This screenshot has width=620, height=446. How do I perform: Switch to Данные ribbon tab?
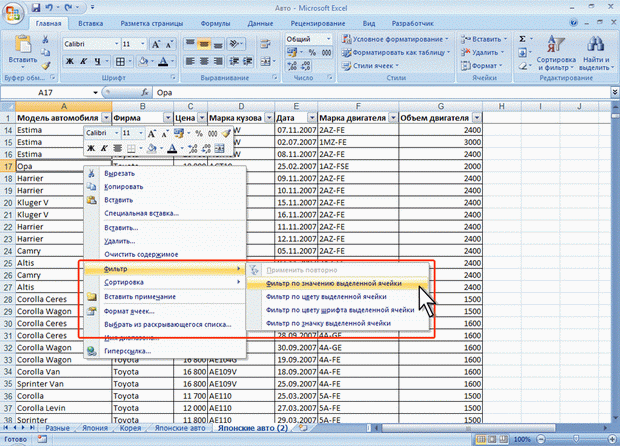click(x=260, y=23)
